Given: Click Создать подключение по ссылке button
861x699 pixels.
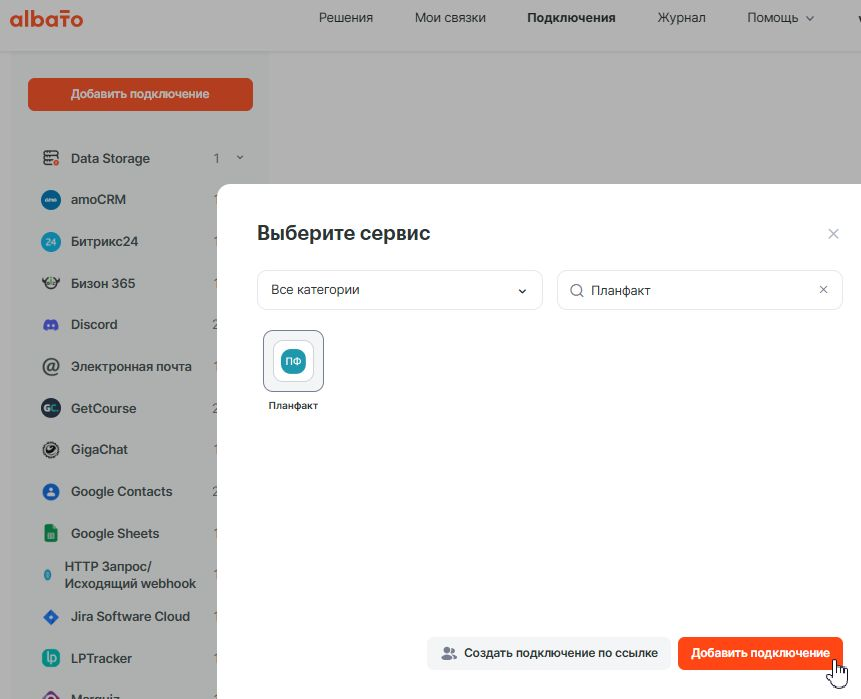Looking at the screenshot, I should [x=549, y=653].
